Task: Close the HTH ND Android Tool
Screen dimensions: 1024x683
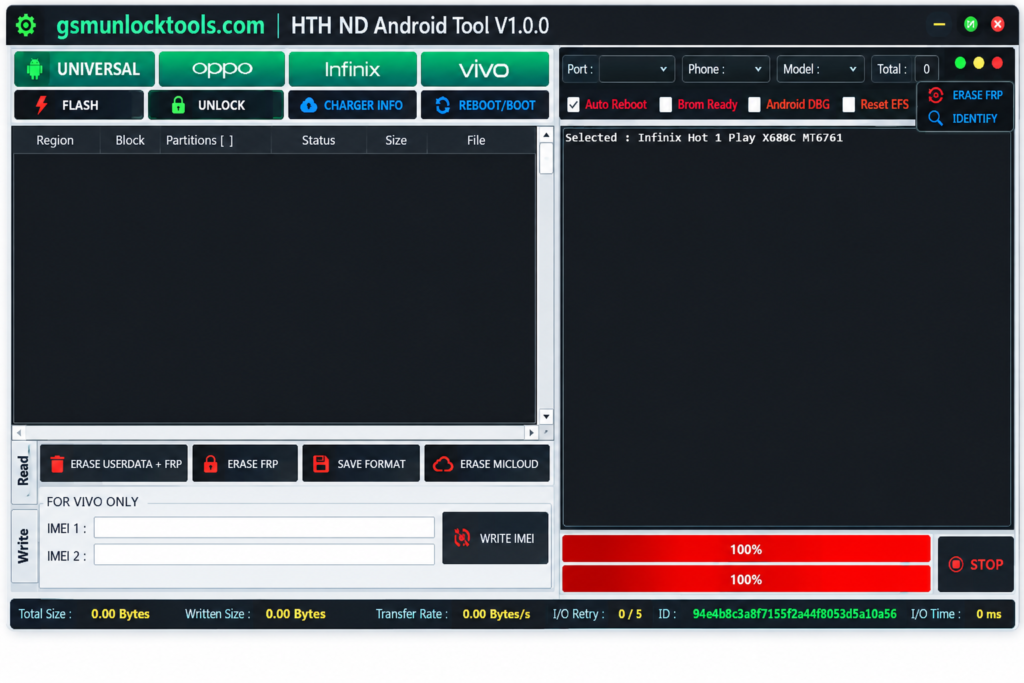Action: pos(997,25)
